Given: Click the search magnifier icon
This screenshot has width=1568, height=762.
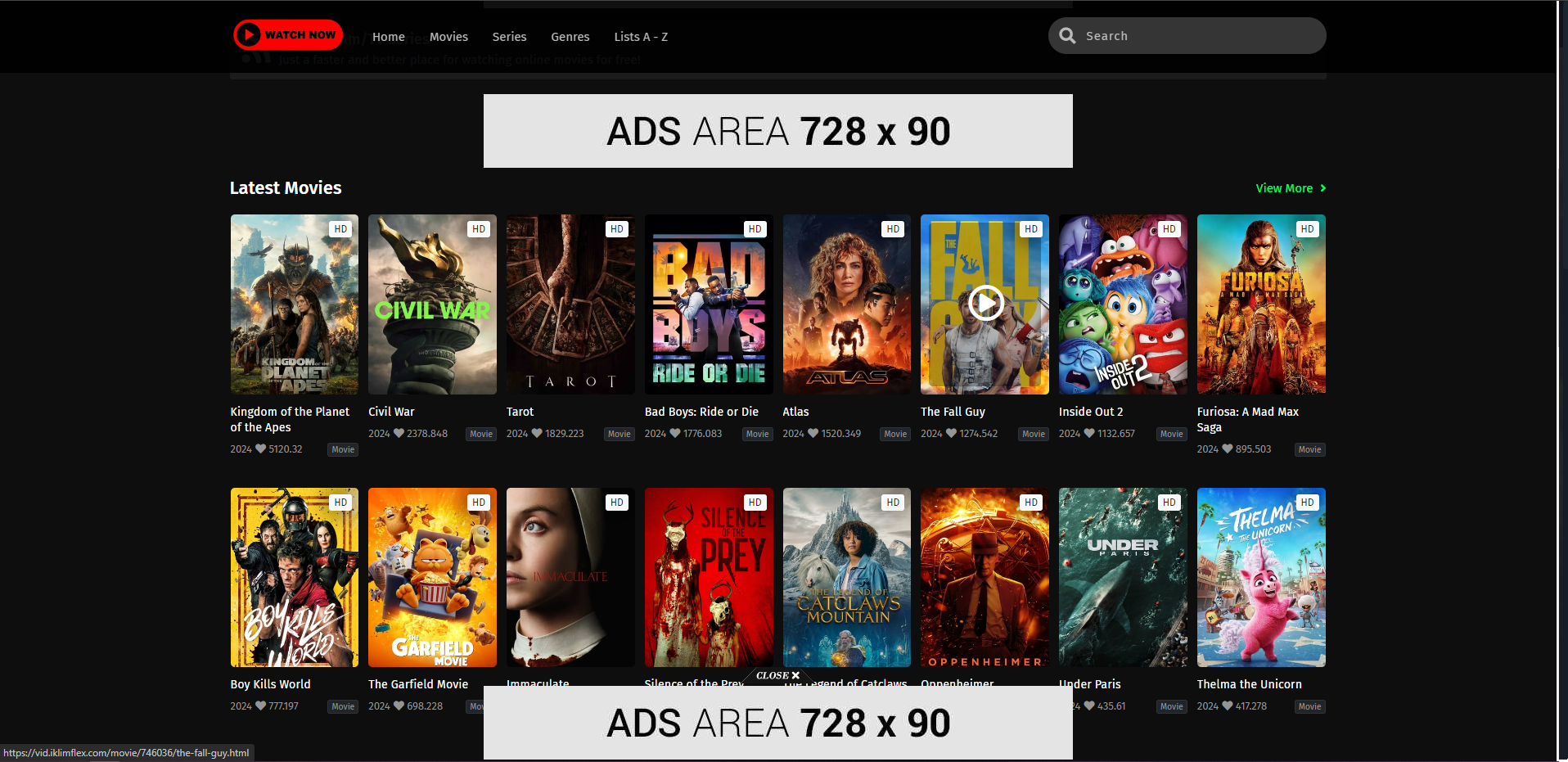Looking at the screenshot, I should (1067, 36).
